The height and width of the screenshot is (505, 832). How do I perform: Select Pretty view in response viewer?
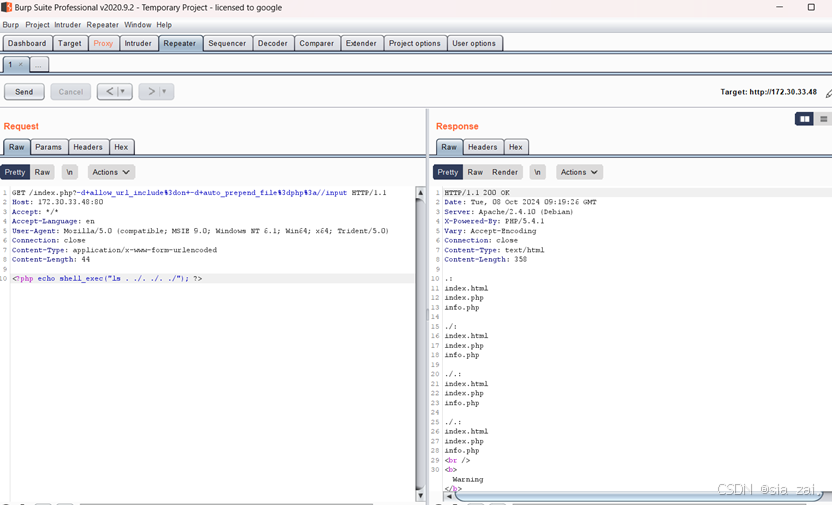448,172
